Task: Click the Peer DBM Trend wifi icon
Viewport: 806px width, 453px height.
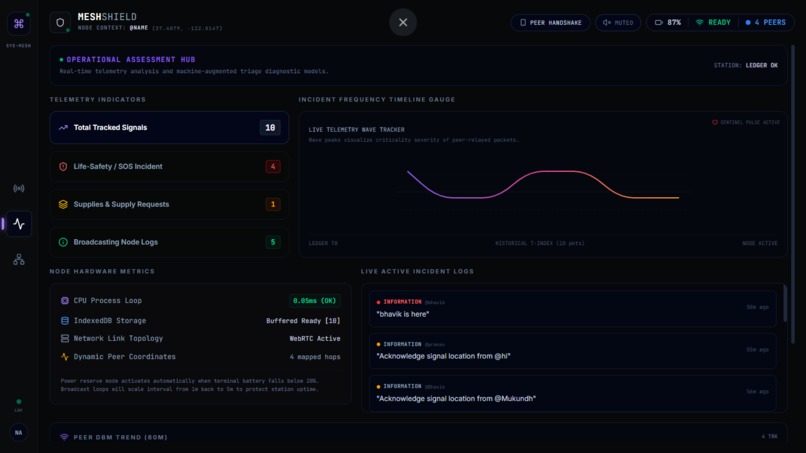Action: point(64,437)
